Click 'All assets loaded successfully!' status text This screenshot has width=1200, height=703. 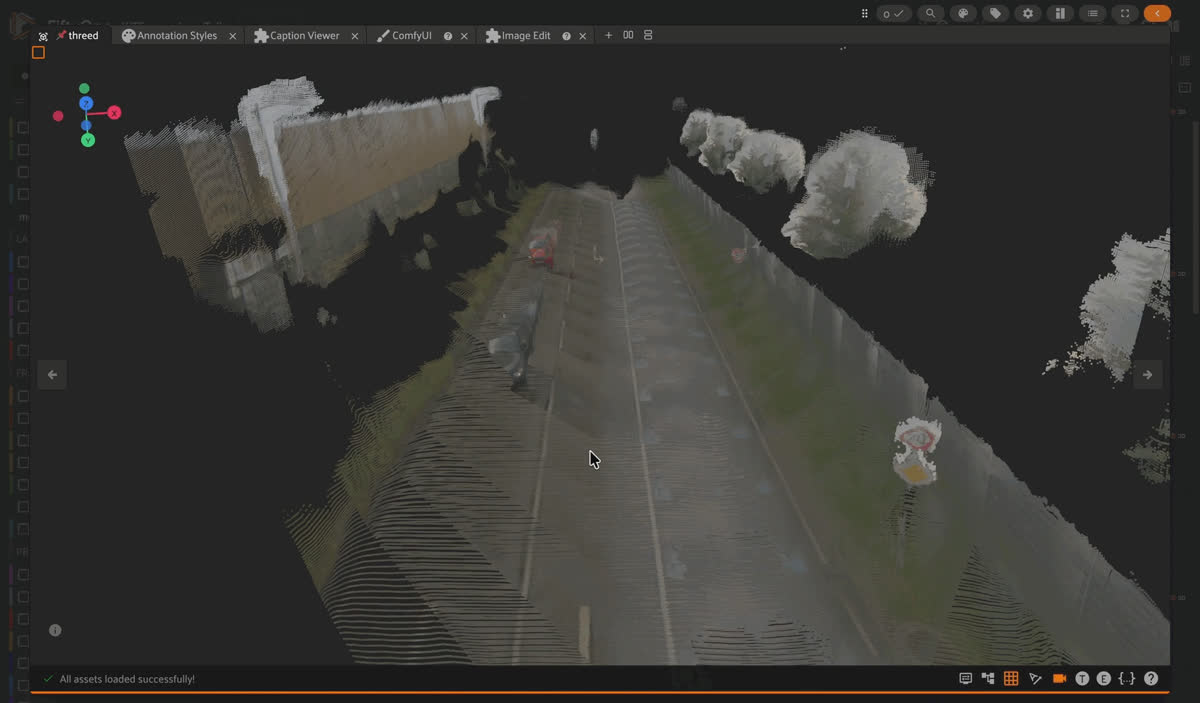coord(127,679)
